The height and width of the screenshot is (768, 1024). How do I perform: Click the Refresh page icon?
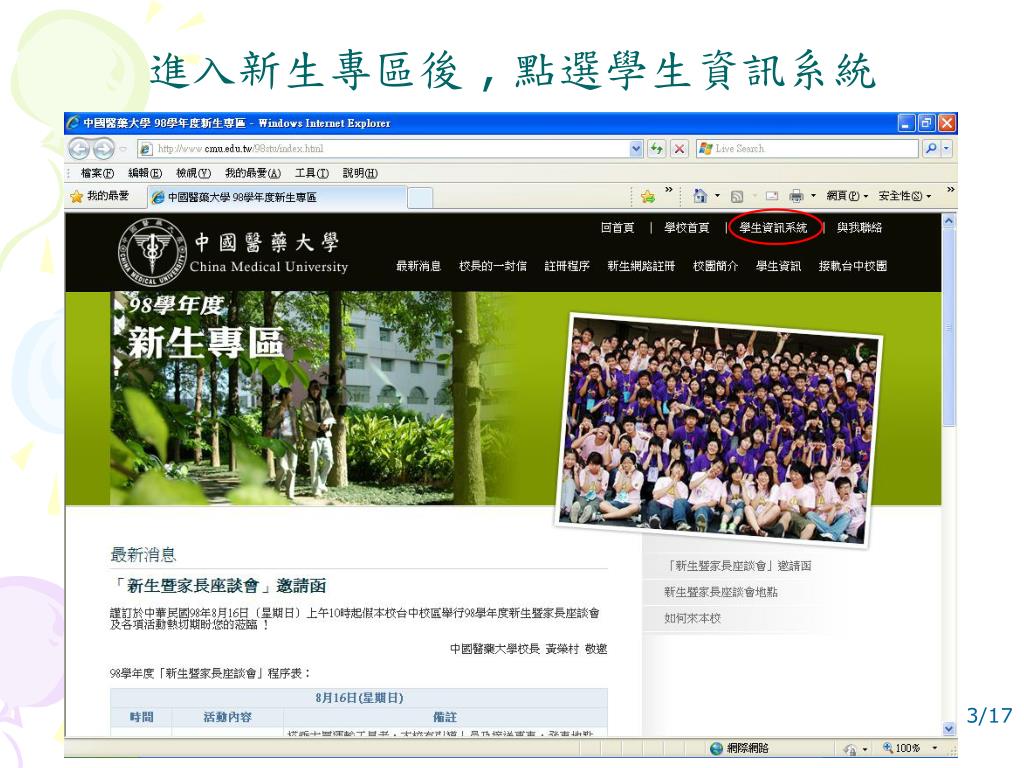tap(656, 149)
